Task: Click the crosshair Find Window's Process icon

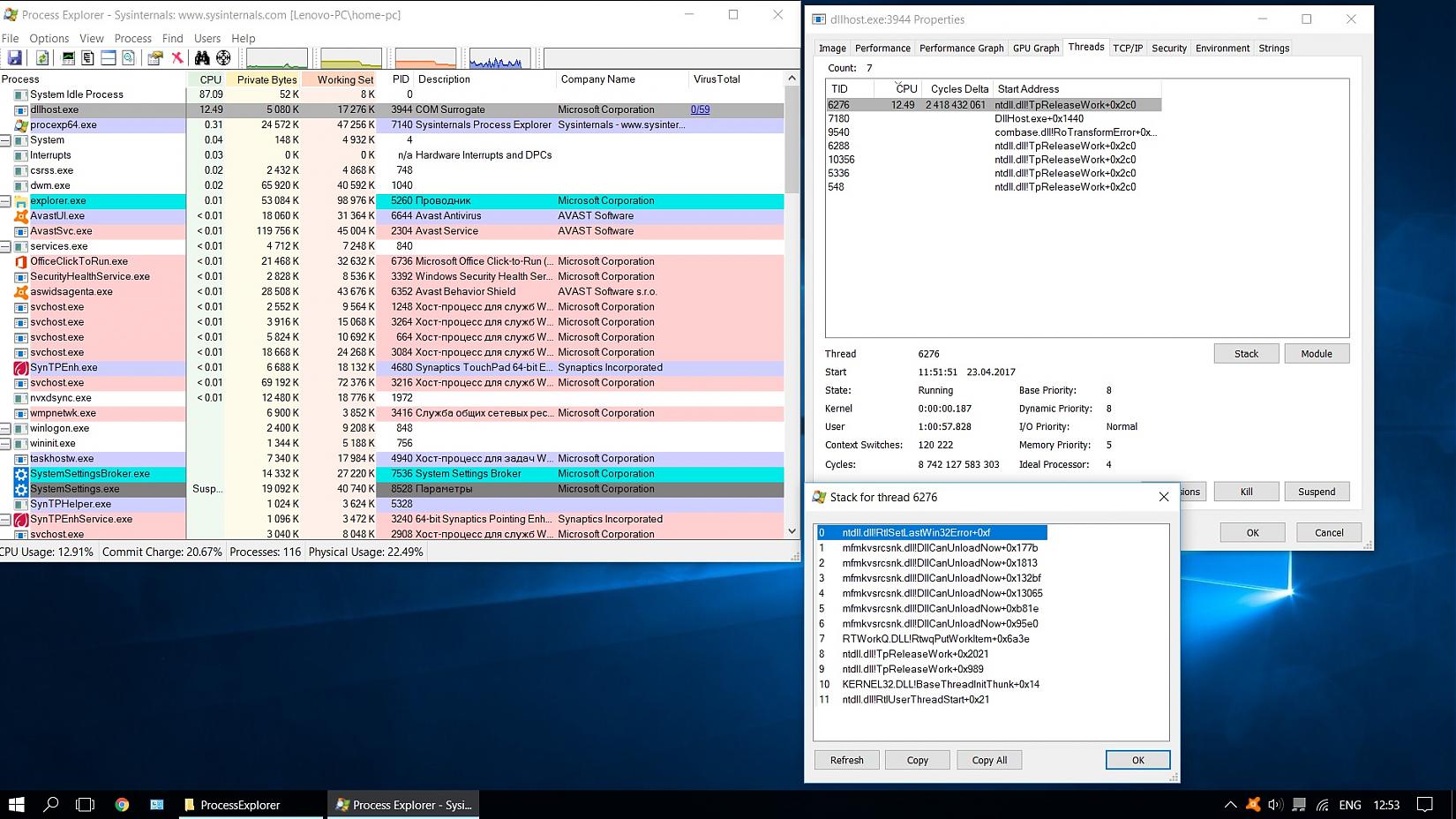Action: pos(223,58)
